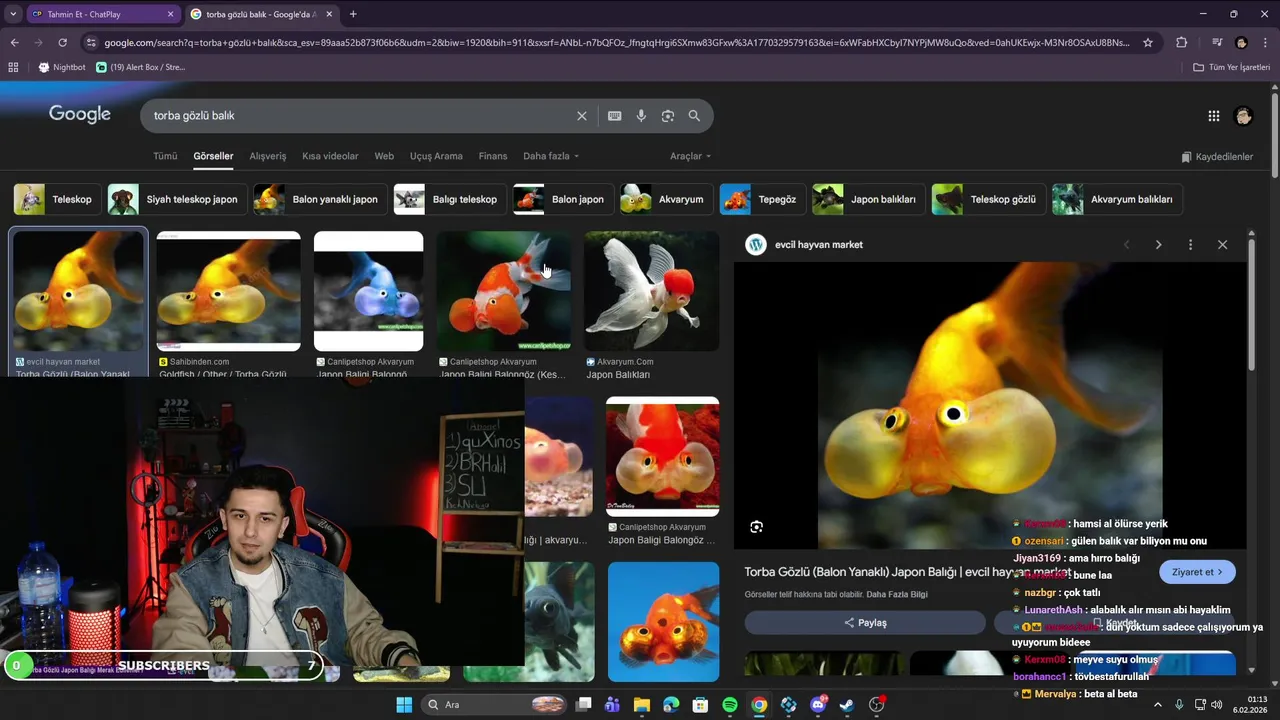1280x720 pixels.
Task: Open the 'Kısa videolar' tab
Action: (x=330, y=156)
